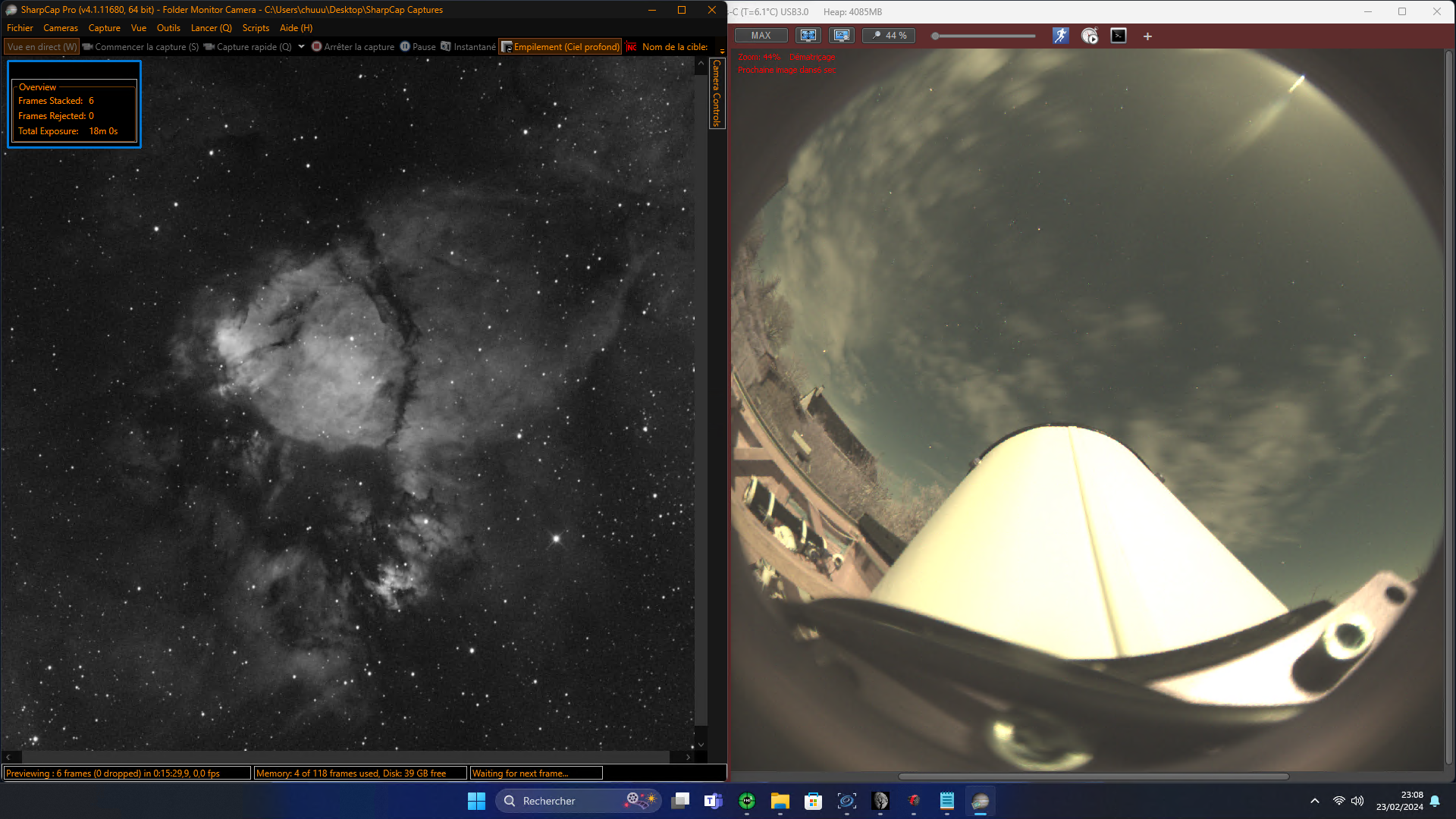Open the Capture menu

[x=105, y=28]
